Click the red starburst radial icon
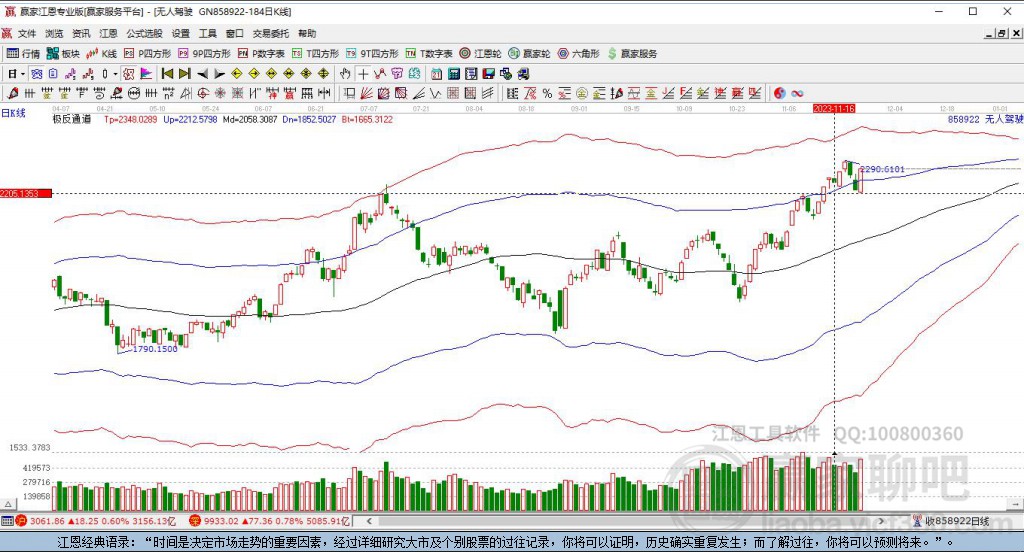 tap(219, 93)
